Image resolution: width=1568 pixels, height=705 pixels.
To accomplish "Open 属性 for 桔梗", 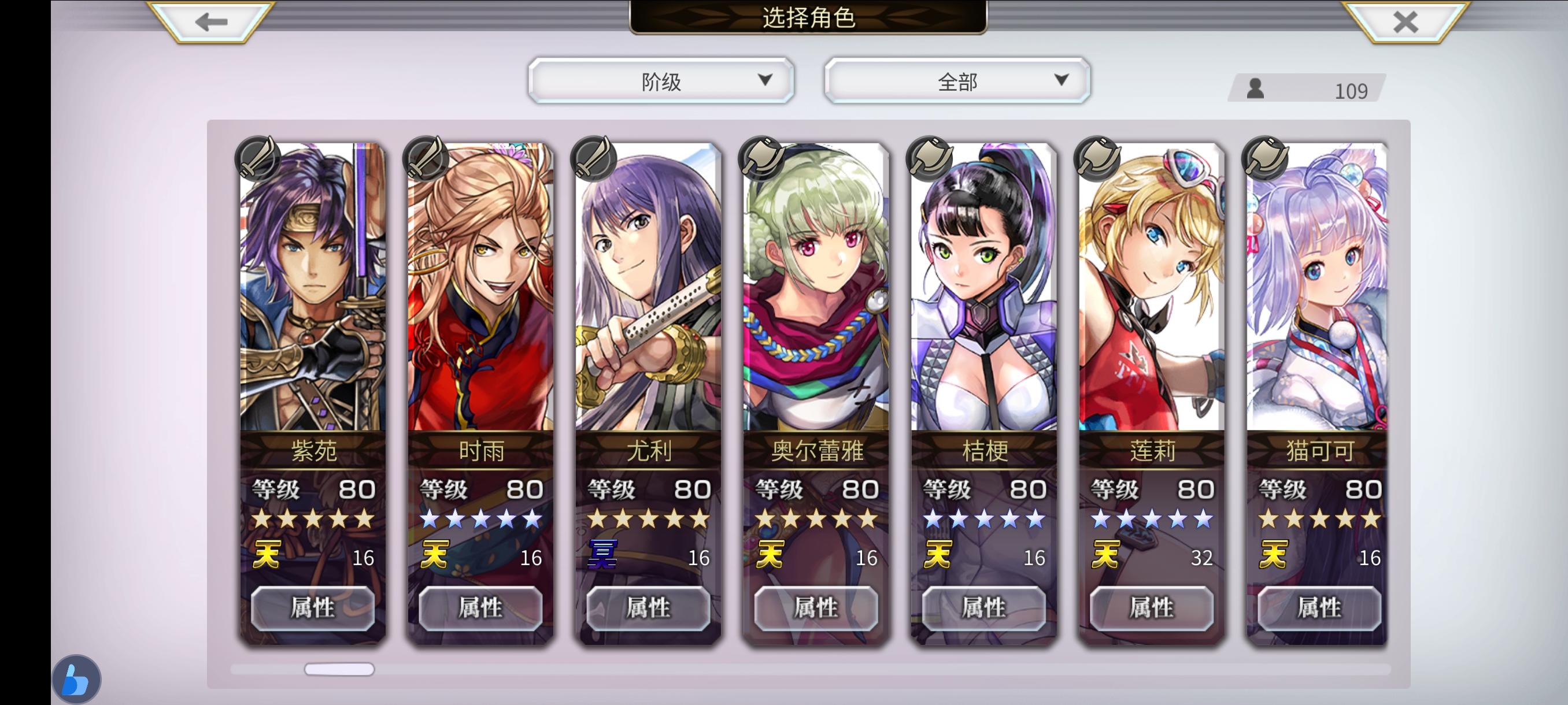I will point(983,608).
